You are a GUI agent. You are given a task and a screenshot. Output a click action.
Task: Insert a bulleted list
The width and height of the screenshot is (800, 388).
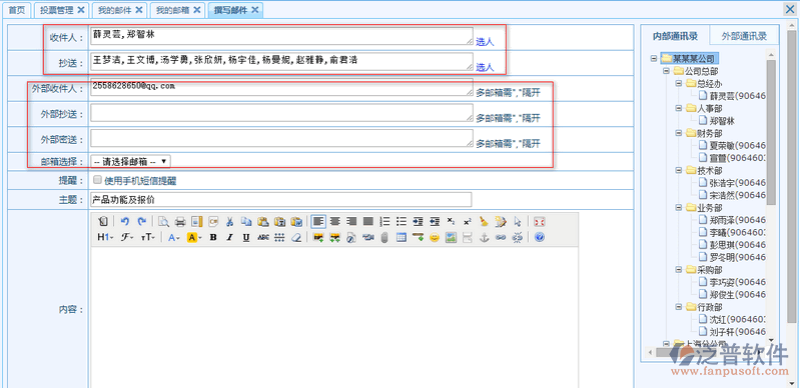[x=402, y=222]
